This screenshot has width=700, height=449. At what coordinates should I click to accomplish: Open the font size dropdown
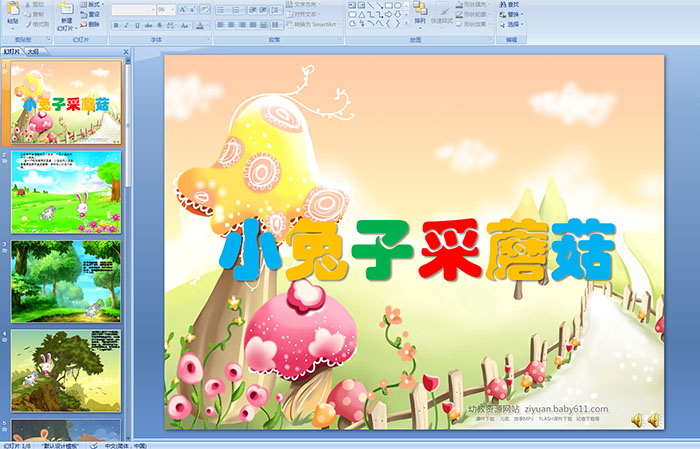[172, 10]
